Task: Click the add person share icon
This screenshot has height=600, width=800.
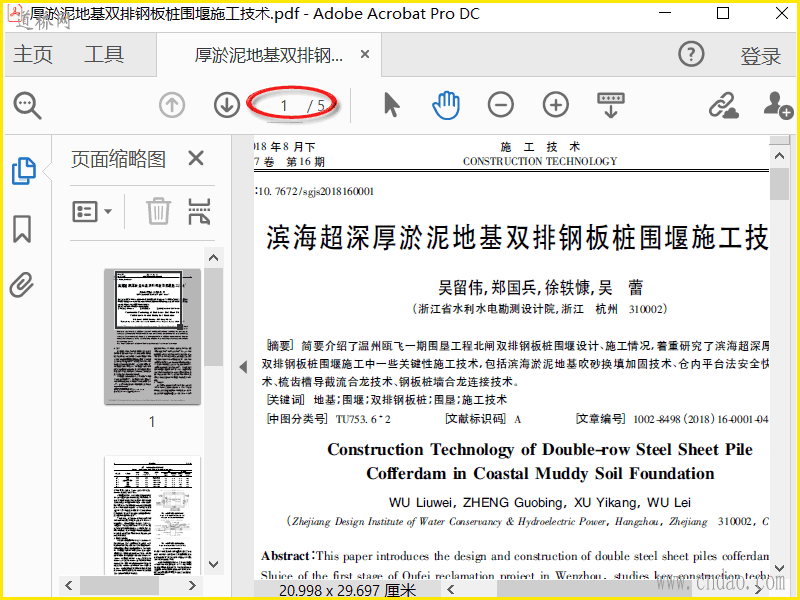Action: 778,105
